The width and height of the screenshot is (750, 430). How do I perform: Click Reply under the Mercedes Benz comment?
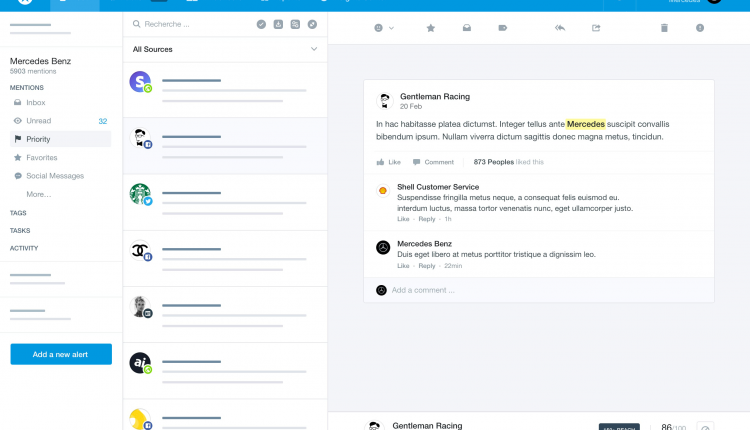coord(427,266)
